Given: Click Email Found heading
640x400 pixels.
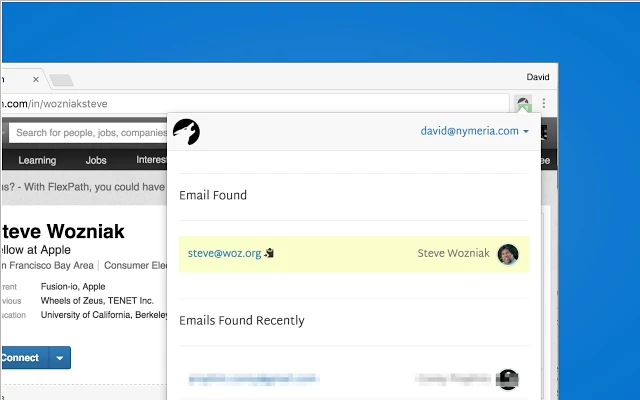Looking at the screenshot, I should click(213, 195).
